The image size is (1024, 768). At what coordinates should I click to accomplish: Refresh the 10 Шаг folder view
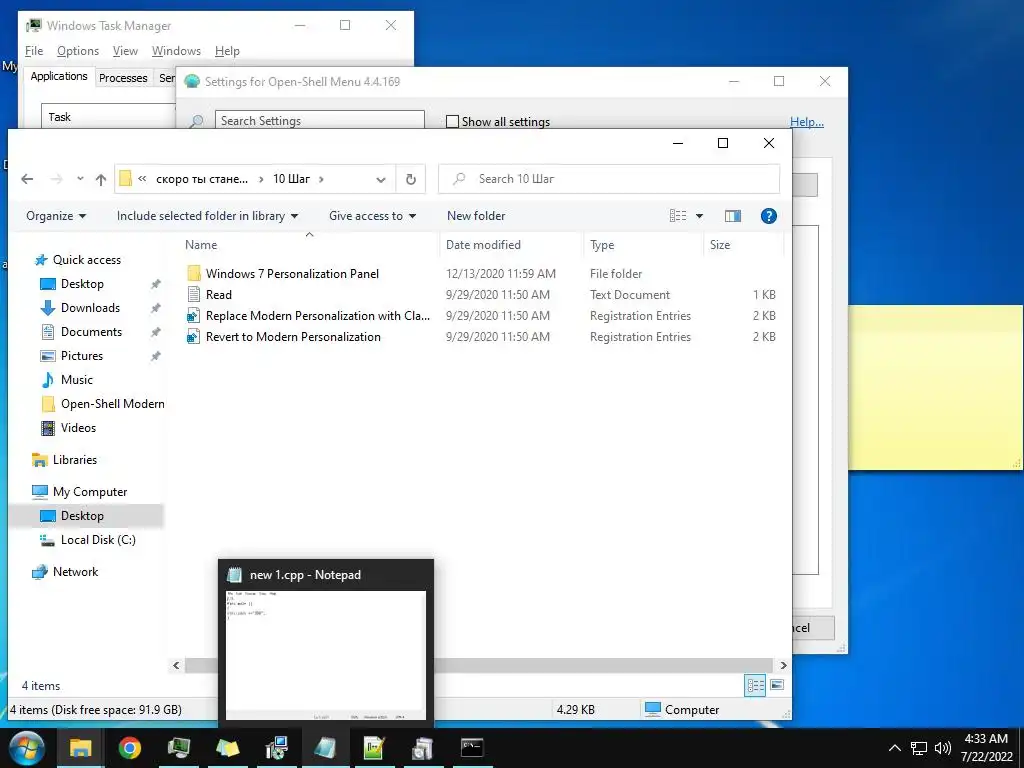[411, 179]
